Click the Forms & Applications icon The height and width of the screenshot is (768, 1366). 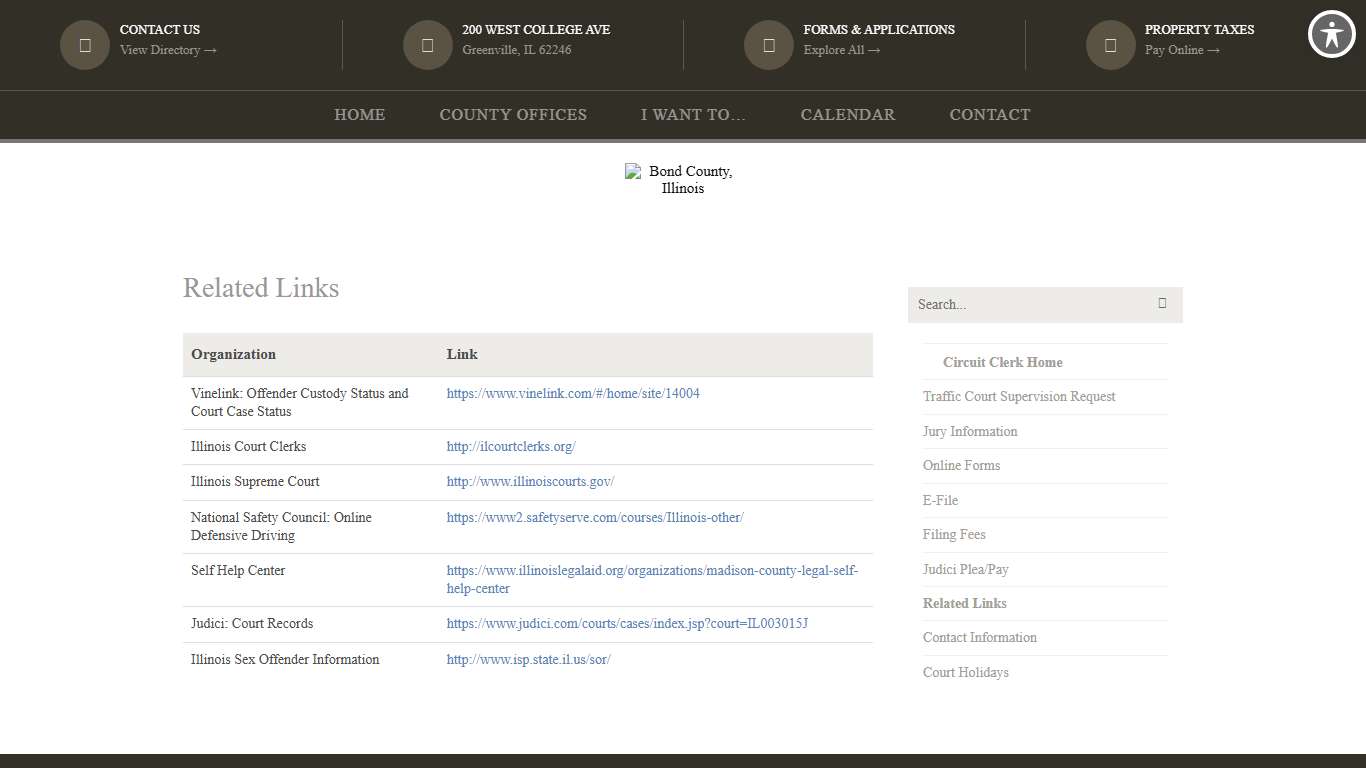[x=768, y=44]
